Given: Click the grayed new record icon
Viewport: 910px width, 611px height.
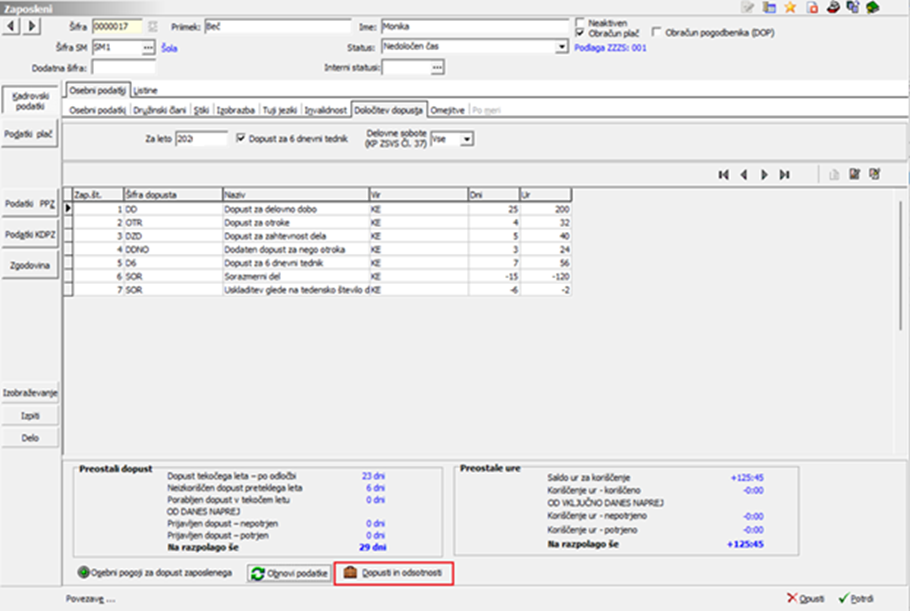Looking at the screenshot, I should pos(834,175).
